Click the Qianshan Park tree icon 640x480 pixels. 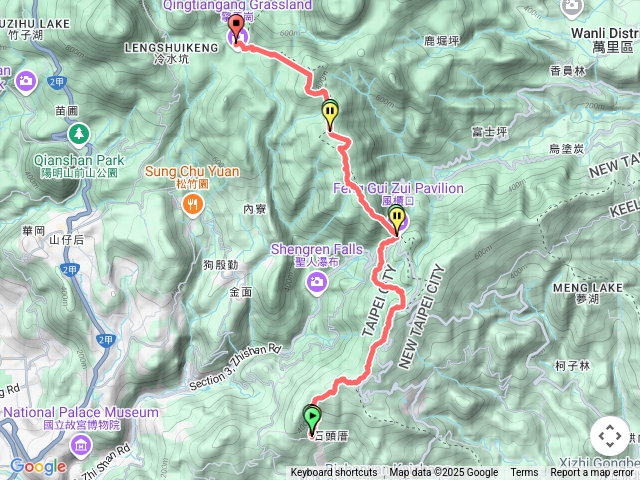click(79, 135)
